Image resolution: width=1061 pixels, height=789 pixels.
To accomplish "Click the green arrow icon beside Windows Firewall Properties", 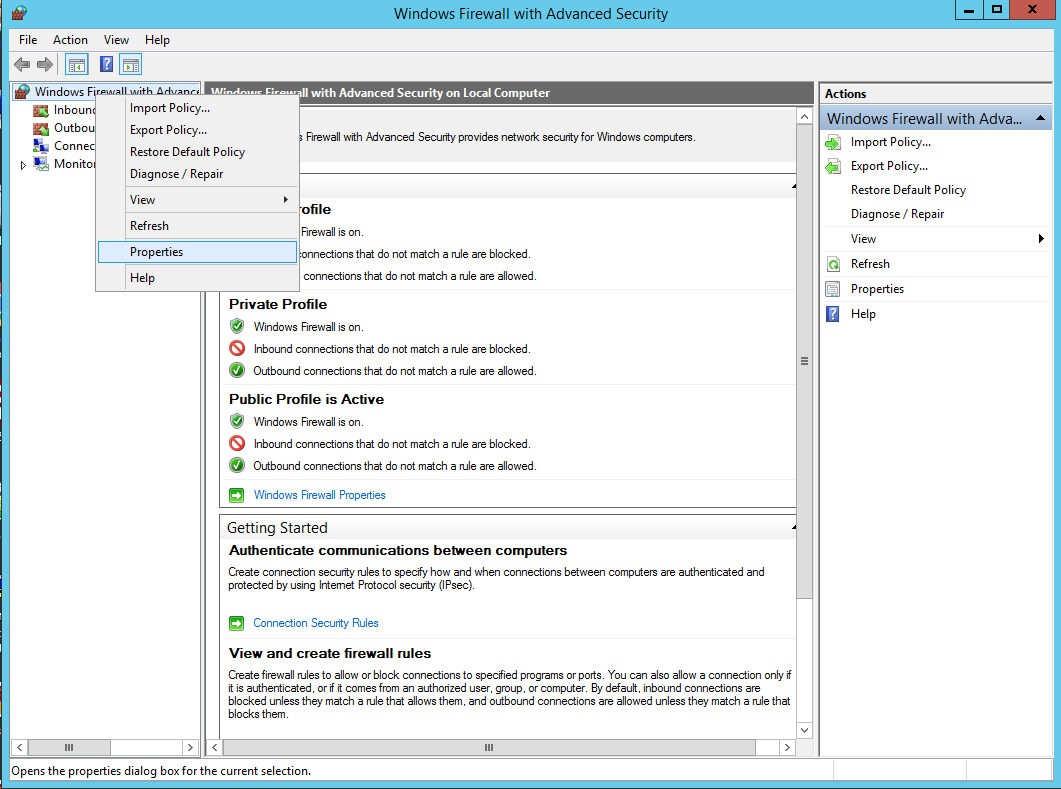I will coord(236,495).
